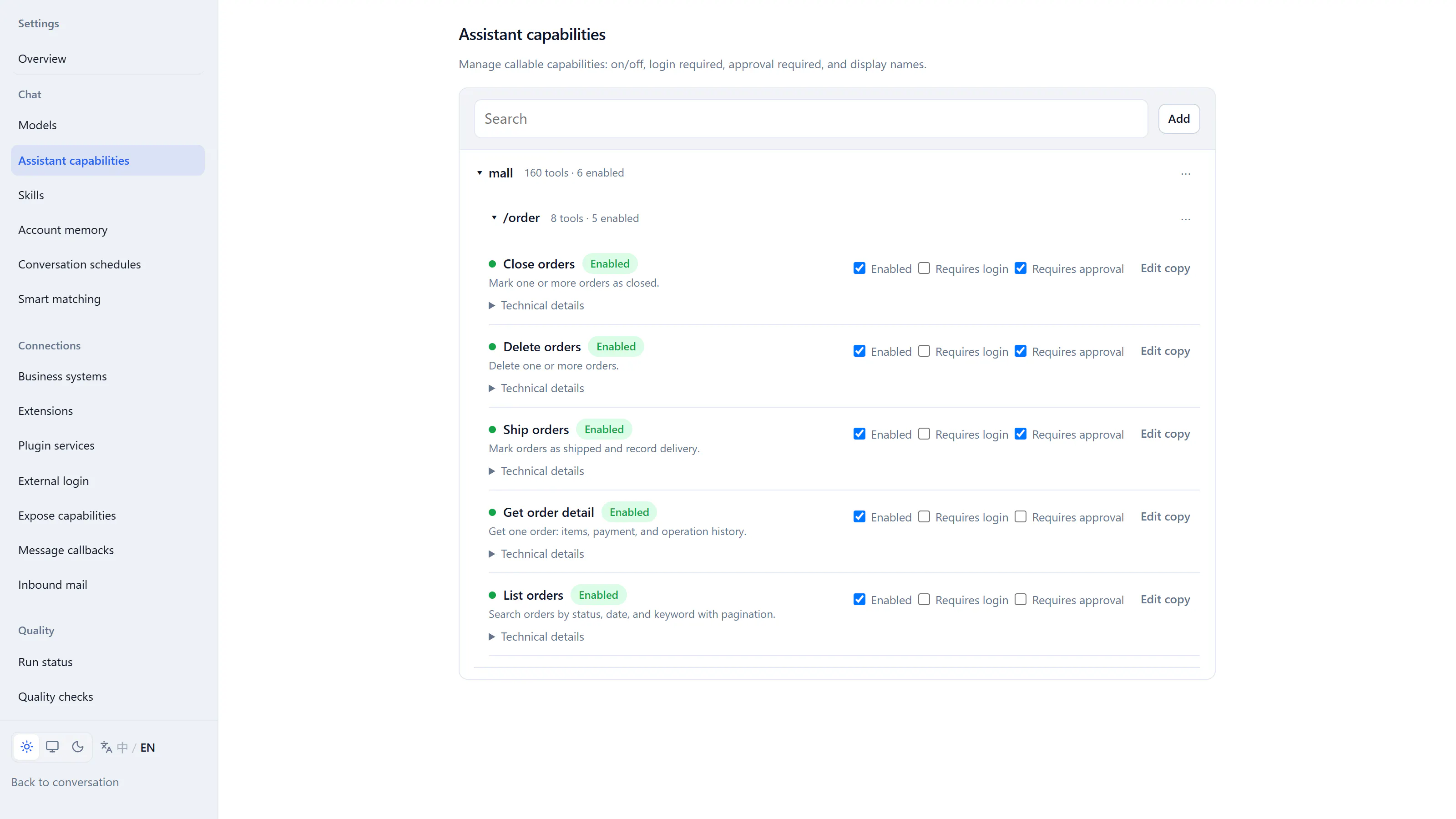Check Requires approval for Get order detail
1456x819 pixels.
click(x=1020, y=516)
